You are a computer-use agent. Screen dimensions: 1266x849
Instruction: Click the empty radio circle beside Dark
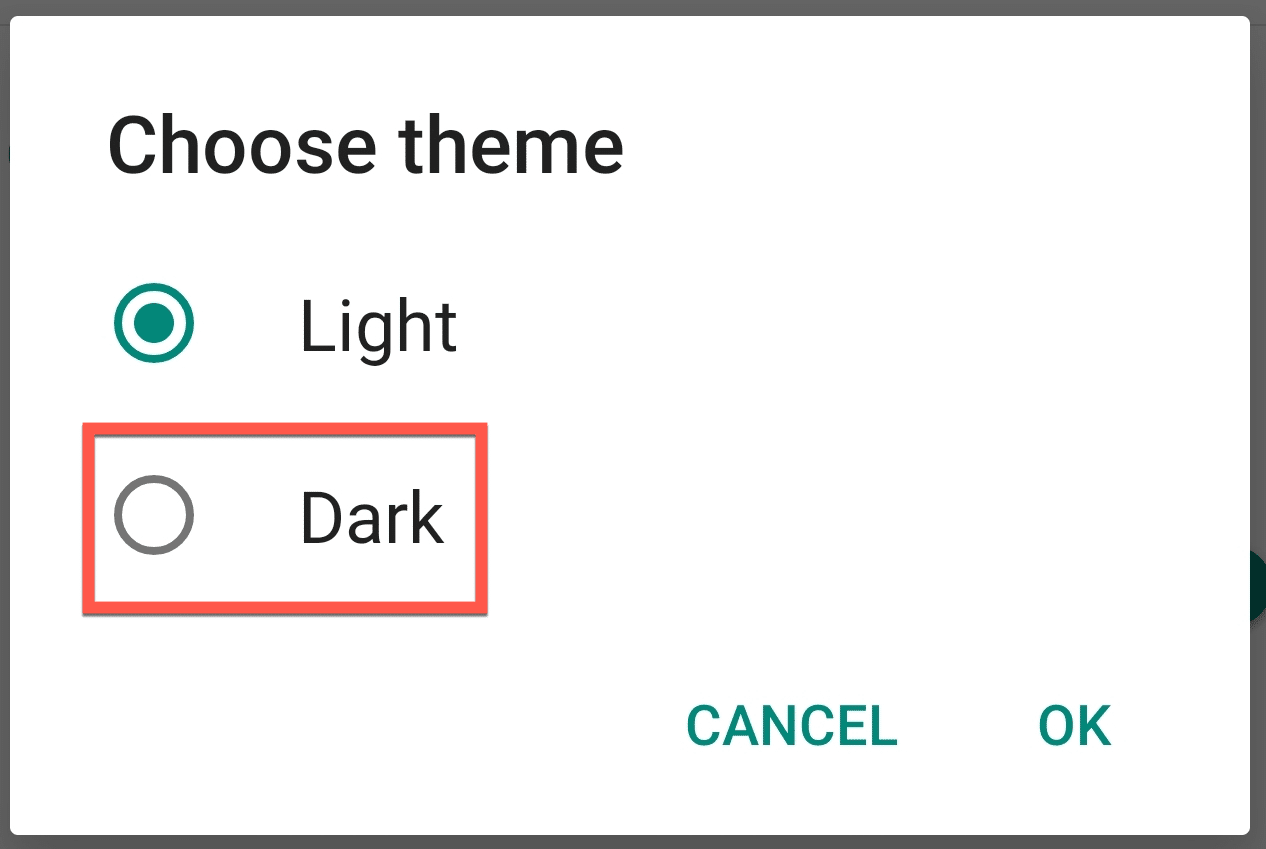[x=153, y=515]
